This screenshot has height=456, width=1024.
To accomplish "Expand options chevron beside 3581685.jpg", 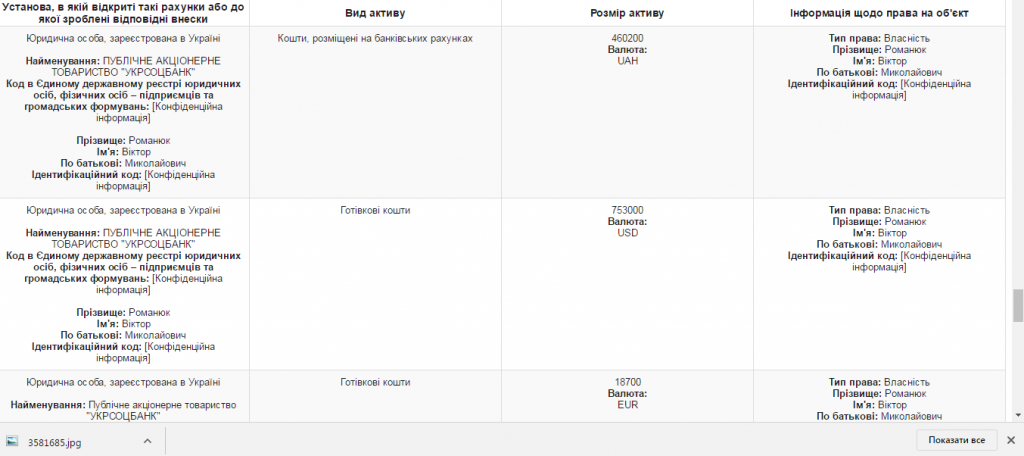I will point(148,441).
